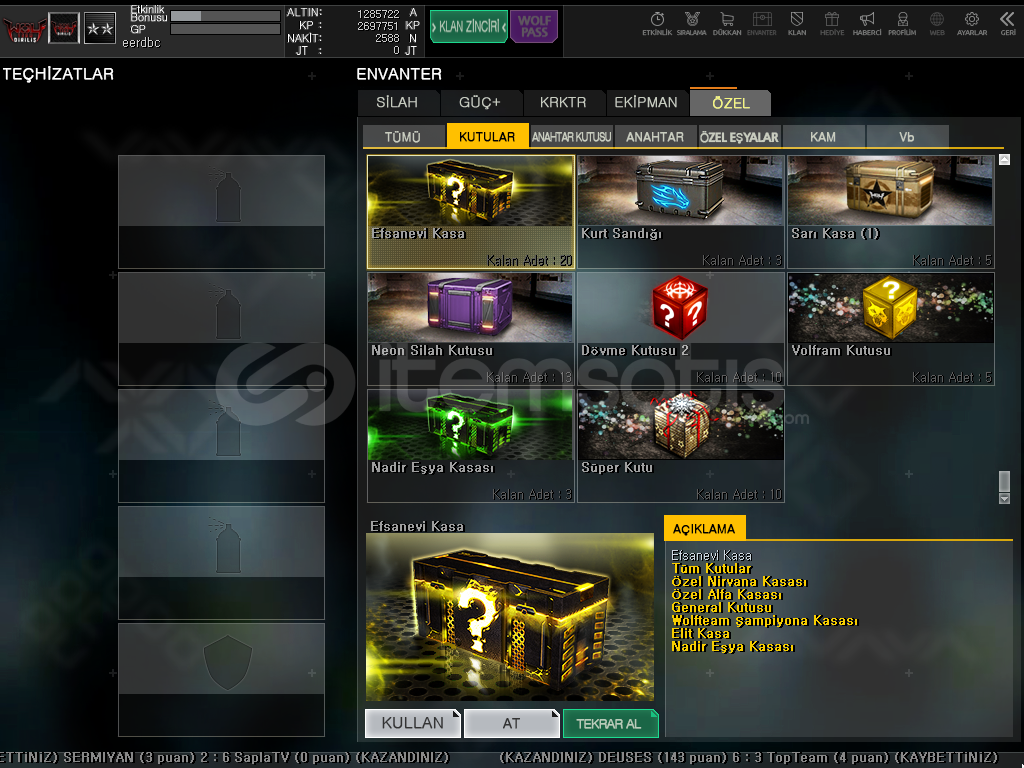This screenshot has width=1024, height=768.
Task: Select the ÖZEL EŞYALAR sub-tab
Action: [739, 136]
